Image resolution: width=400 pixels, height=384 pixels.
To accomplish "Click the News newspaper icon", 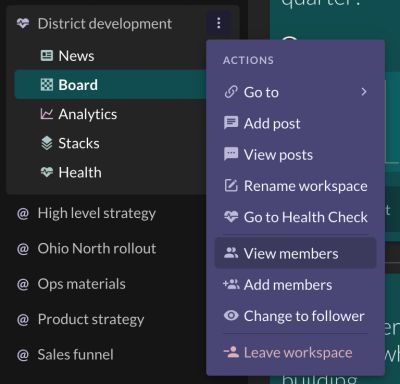I will click(47, 56).
